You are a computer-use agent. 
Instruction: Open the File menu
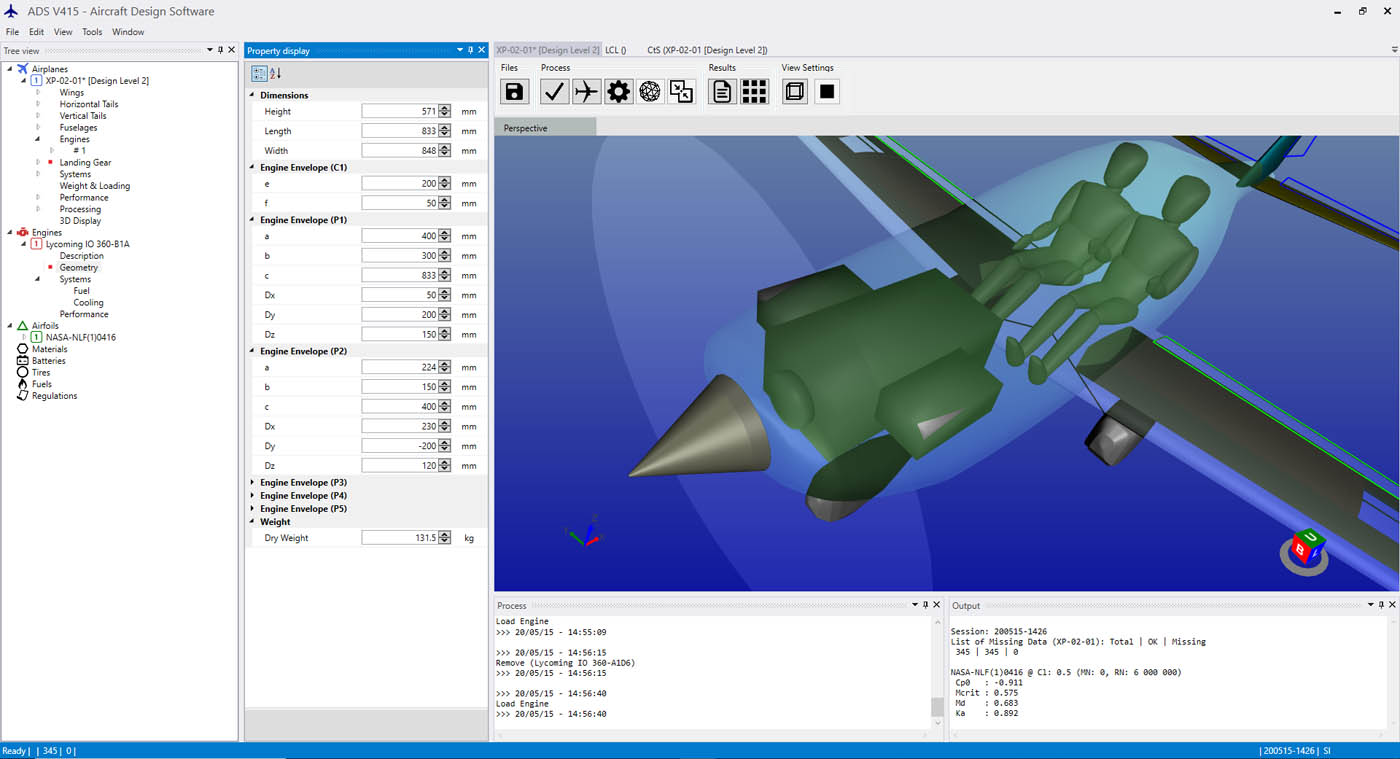(x=12, y=32)
